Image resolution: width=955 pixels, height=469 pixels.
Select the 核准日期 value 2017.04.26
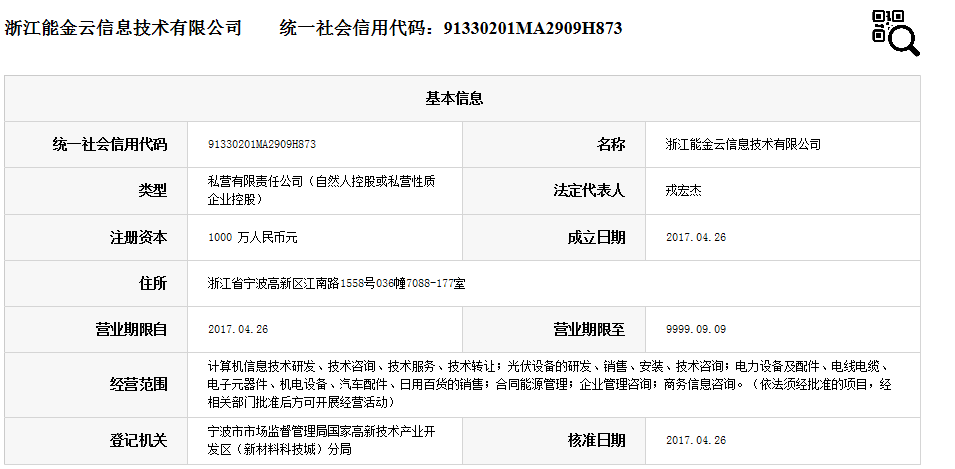click(696, 440)
